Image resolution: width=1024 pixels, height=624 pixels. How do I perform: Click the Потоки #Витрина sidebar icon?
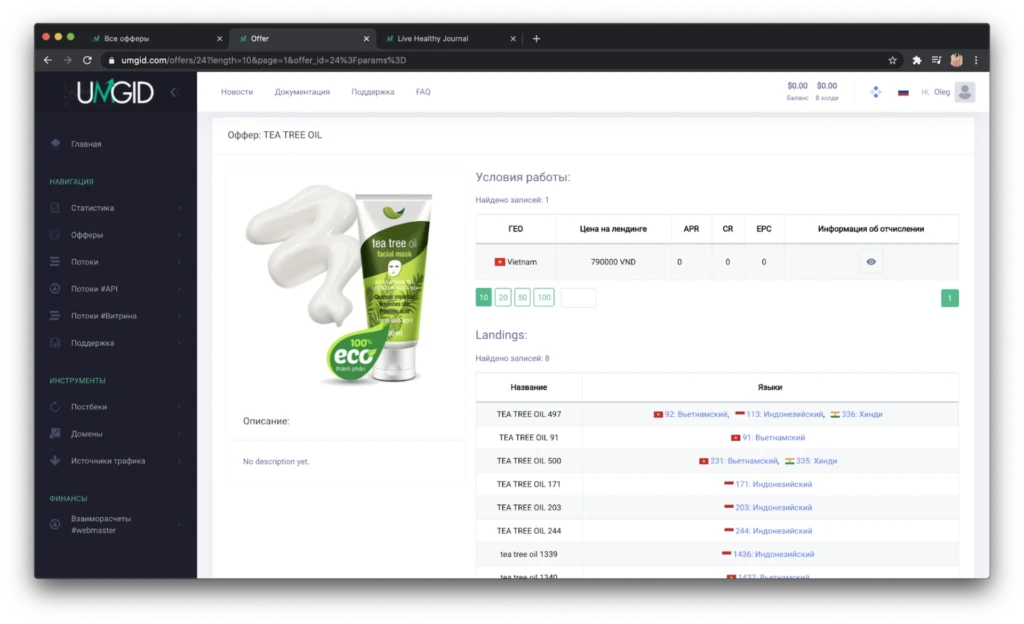point(55,315)
